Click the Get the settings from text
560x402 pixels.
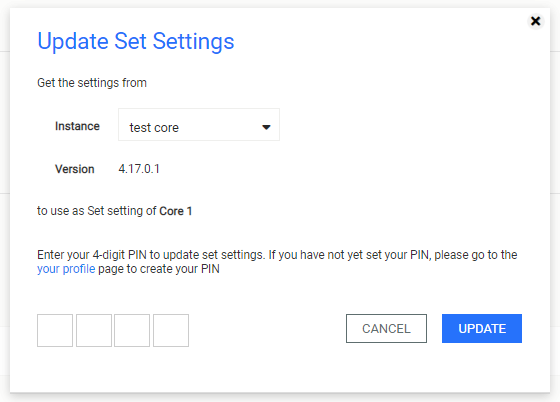pyautogui.click(x=92, y=83)
